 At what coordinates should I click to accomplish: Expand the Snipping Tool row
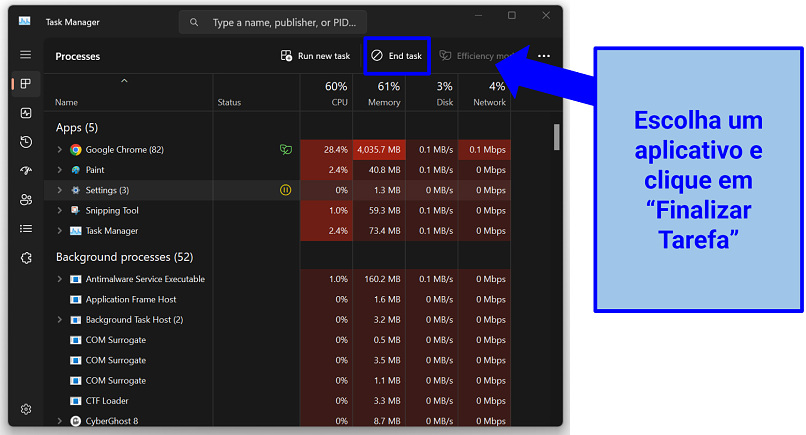click(x=60, y=210)
